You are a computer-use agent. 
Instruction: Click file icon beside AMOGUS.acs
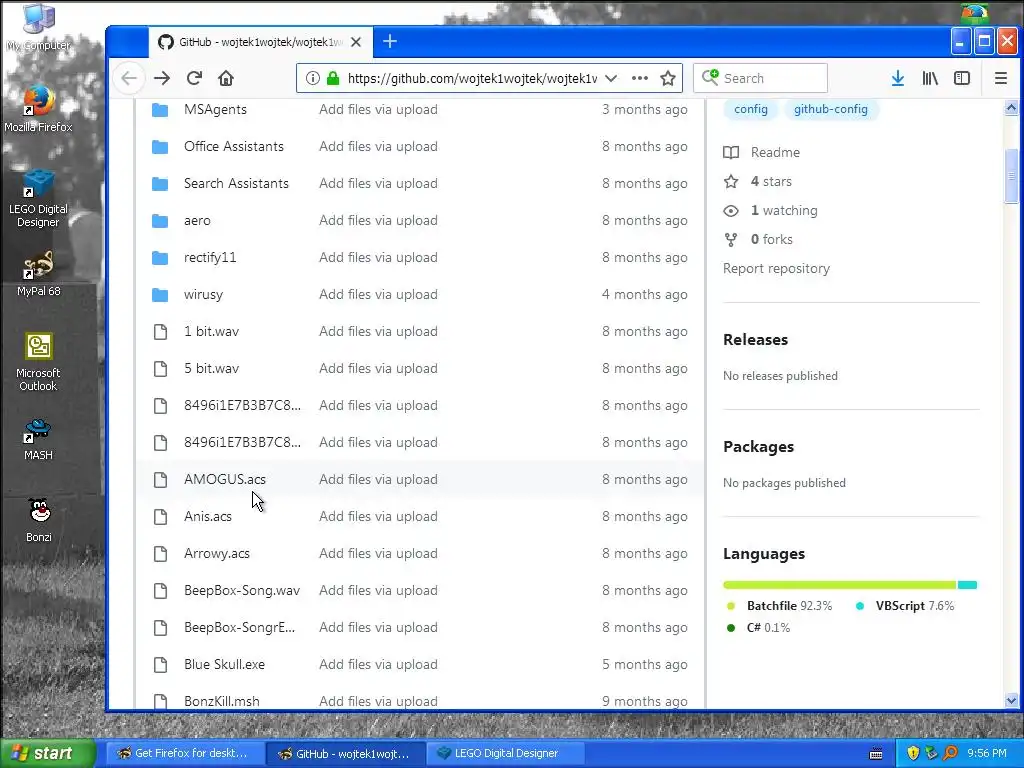[x=160, y=480]
